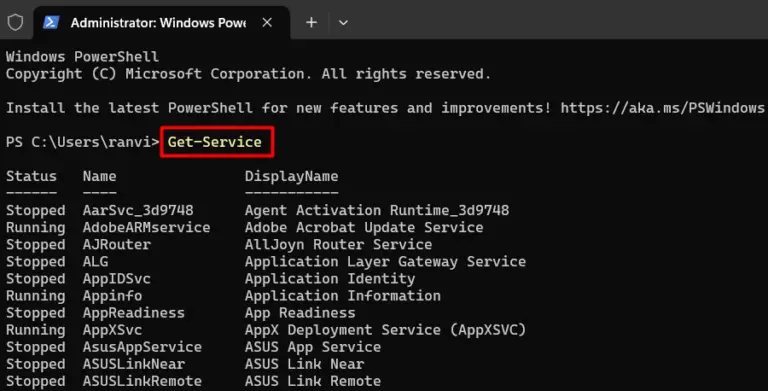768x391 pixels.
Task: Click service name AppXSvc
Action: pos(112,330)
